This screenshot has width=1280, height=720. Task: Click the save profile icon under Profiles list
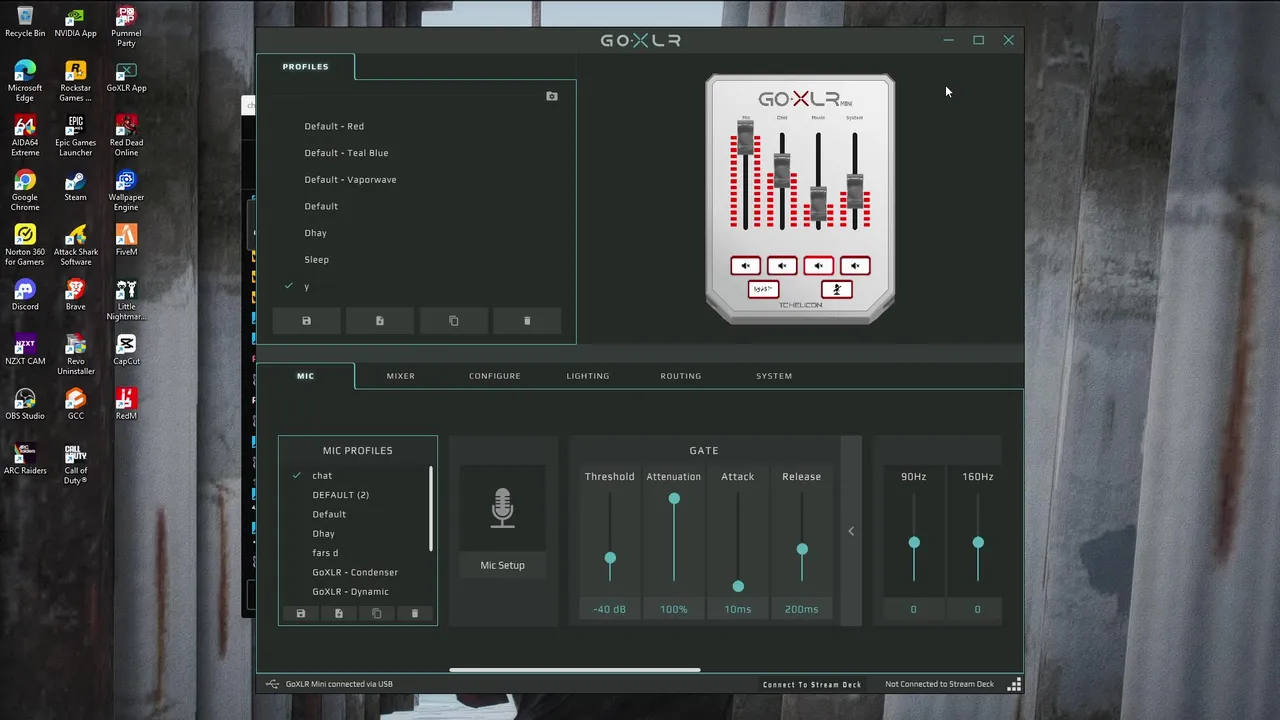click(306, 321)
